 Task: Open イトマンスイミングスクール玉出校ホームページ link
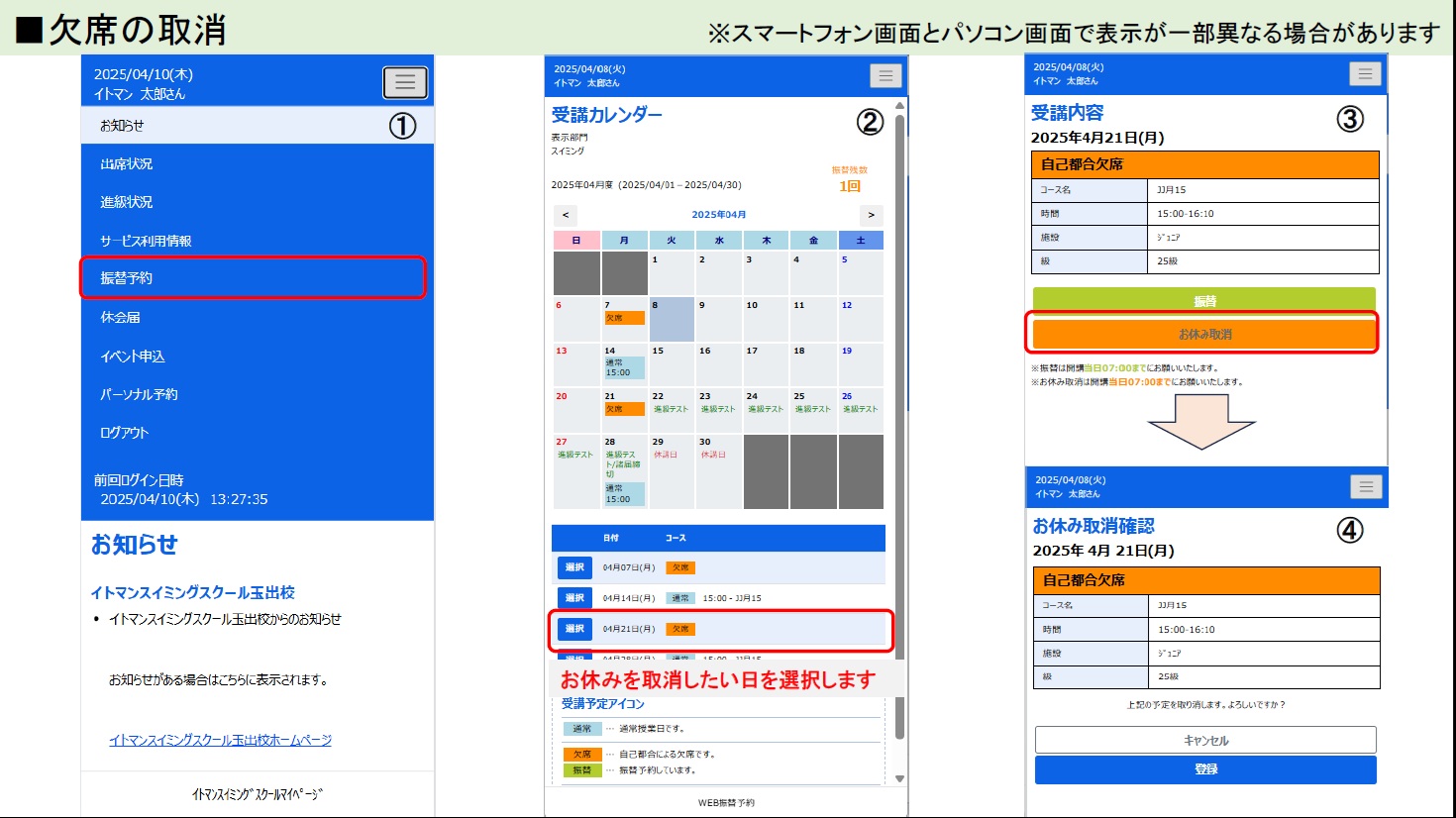click(x=220, y=740)
